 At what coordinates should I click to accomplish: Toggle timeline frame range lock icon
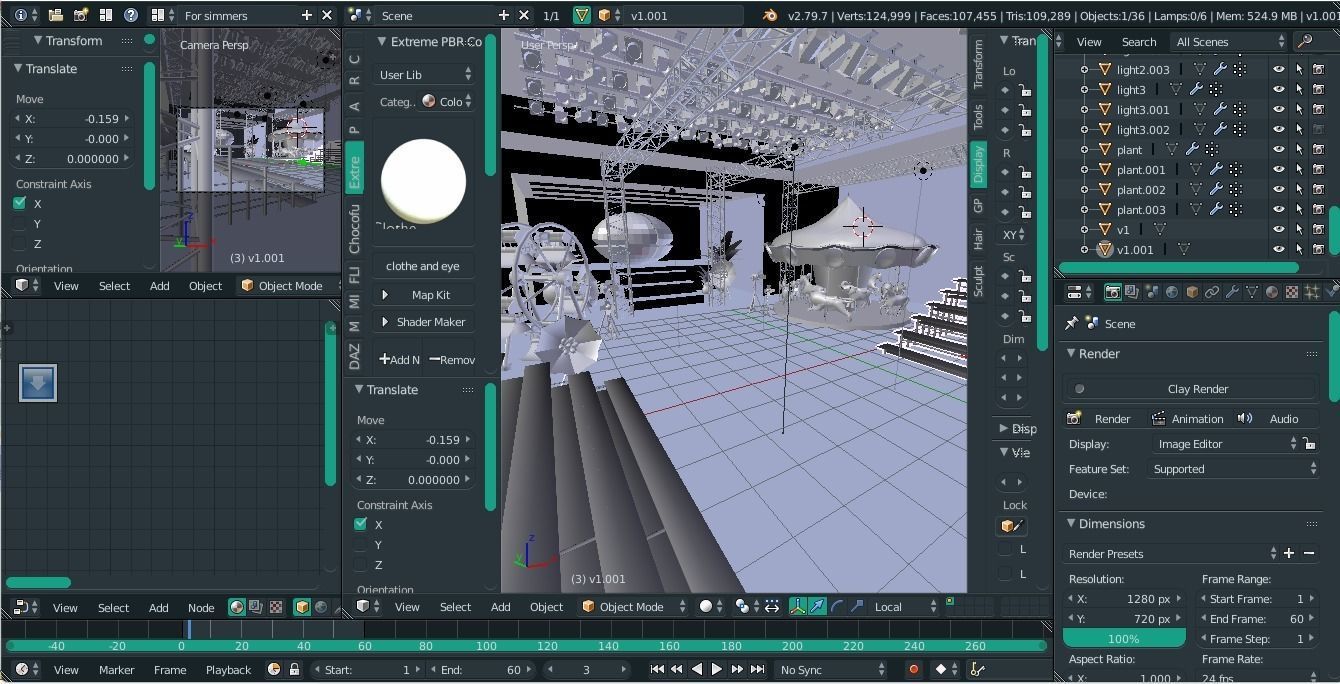[x=294, y=670]
